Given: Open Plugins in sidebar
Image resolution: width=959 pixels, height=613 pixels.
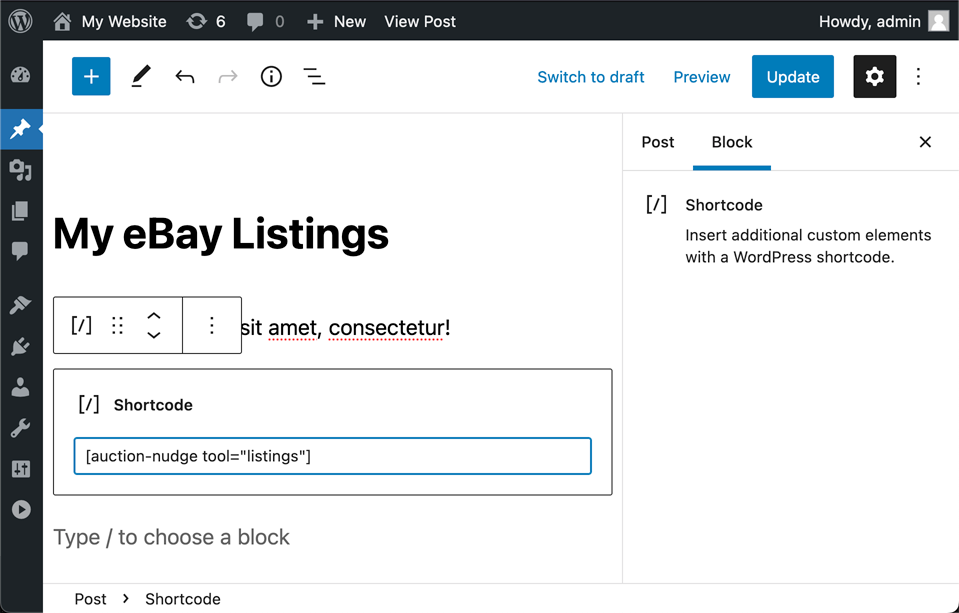Looking at the screenshot, I should click(x=21, y=346).
